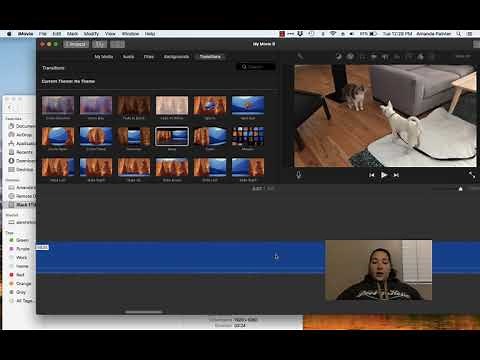480x360 pixels.
Task: Click the horizontal timeline scrollbar
Action: 144,312
